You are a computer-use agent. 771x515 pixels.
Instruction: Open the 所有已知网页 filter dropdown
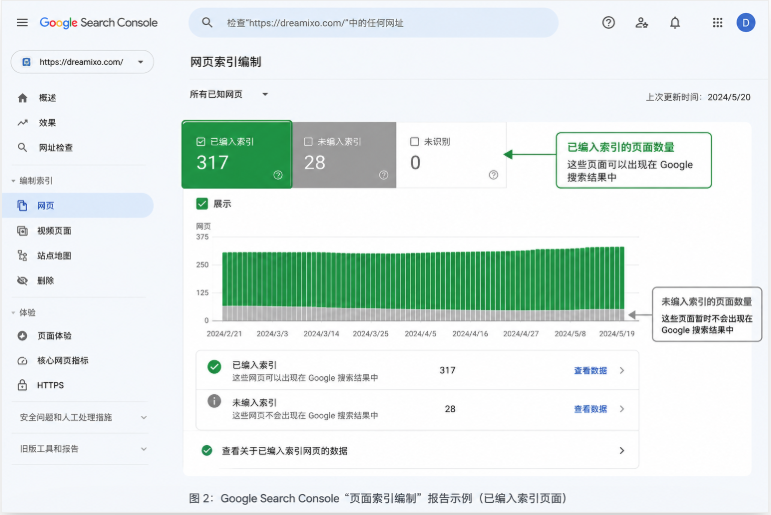click(229, 94)
